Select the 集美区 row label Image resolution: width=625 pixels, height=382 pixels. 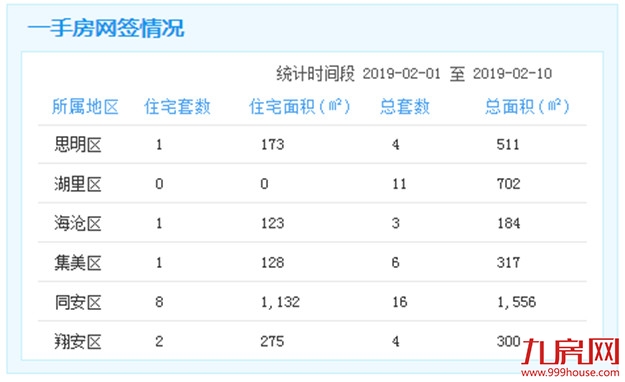78,263
